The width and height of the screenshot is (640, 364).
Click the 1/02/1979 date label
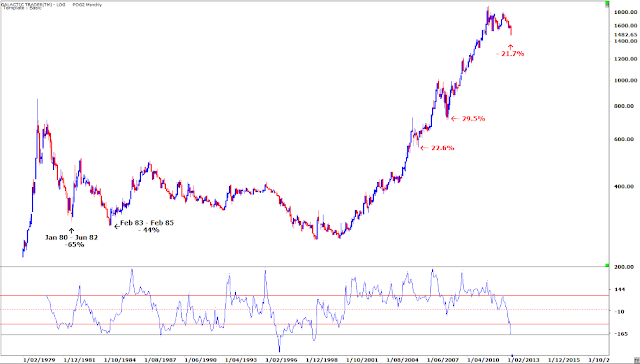[39, 360]
